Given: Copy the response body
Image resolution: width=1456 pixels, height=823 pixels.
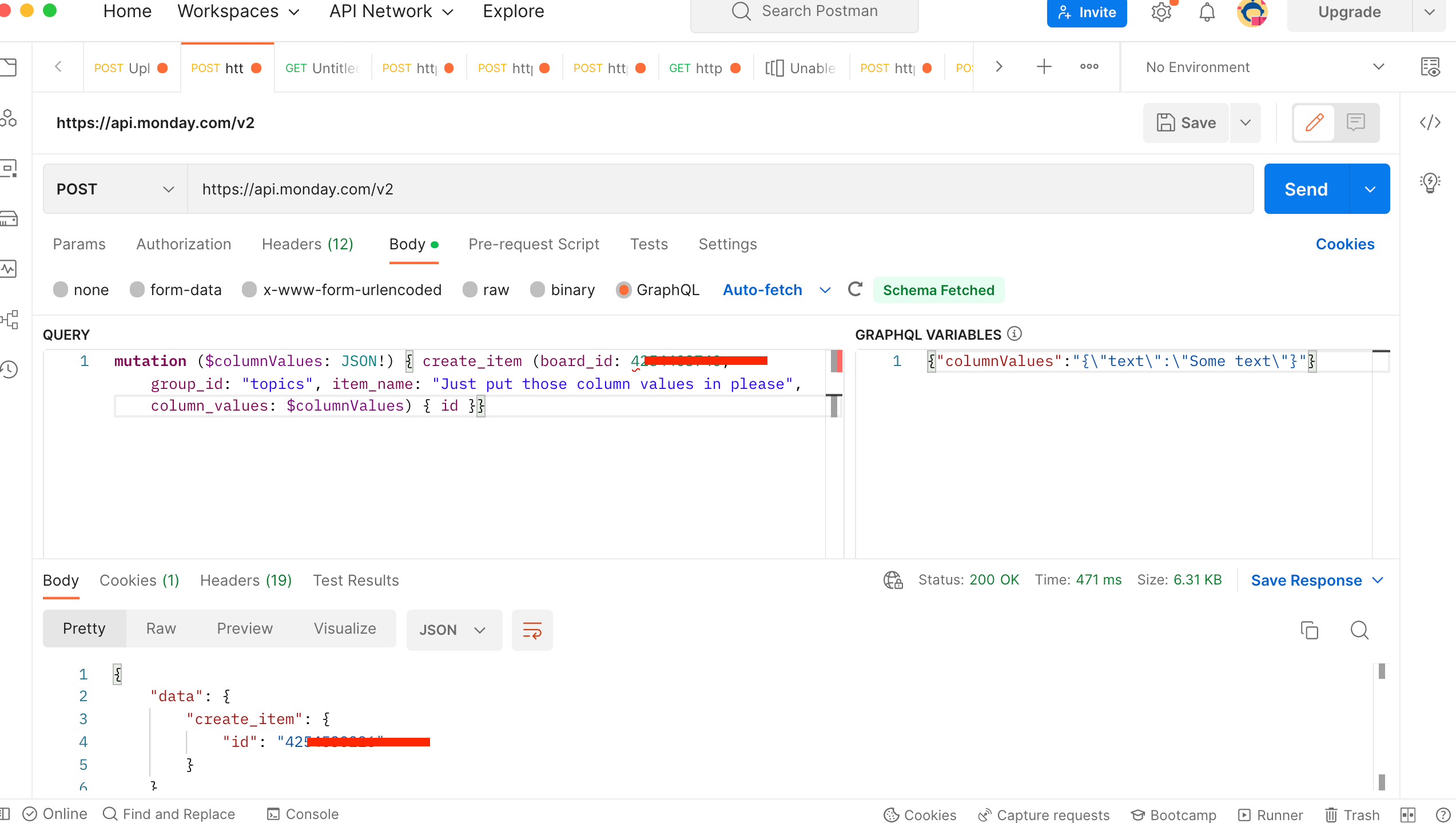Looking at the screenshot, I should point(1309,630).
